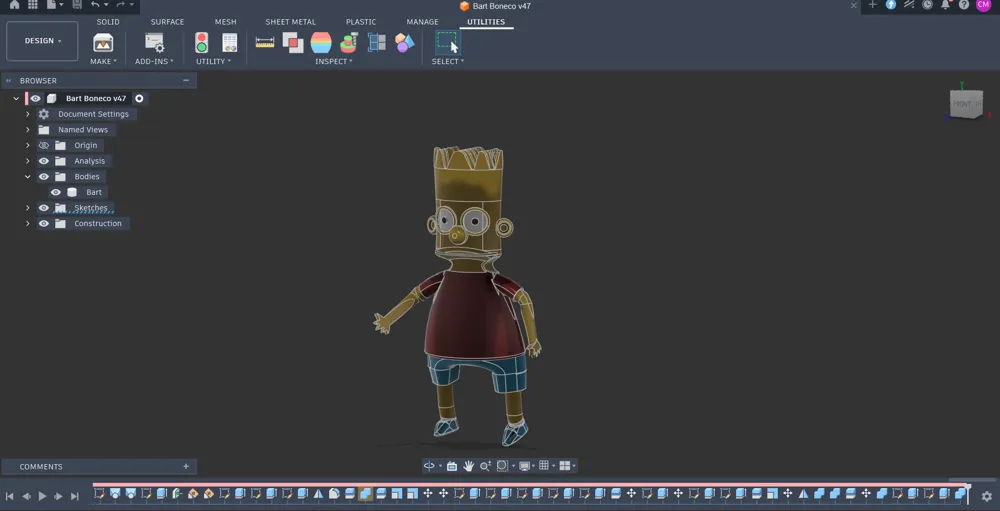The image size is (1000, 511).
Task: Click the colorful shapes Inspect icon
Action: (x=405, y=43)
